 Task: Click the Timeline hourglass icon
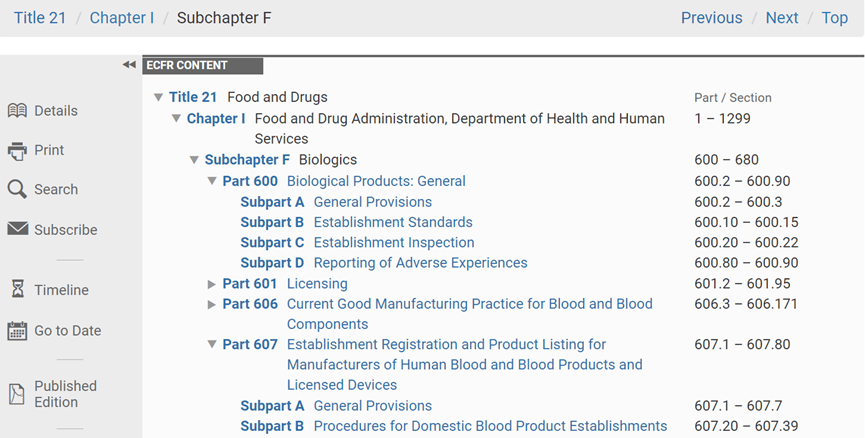point(17,290)
